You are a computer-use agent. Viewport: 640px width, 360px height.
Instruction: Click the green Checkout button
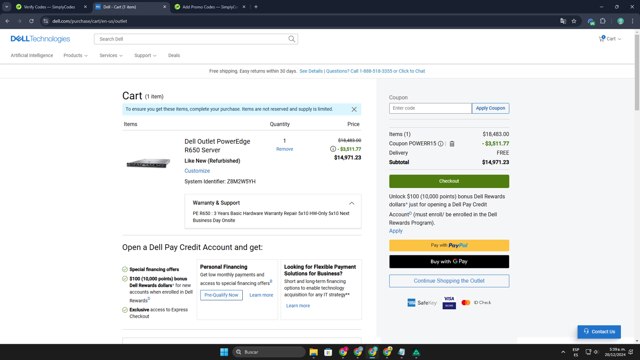coord(449,181)
